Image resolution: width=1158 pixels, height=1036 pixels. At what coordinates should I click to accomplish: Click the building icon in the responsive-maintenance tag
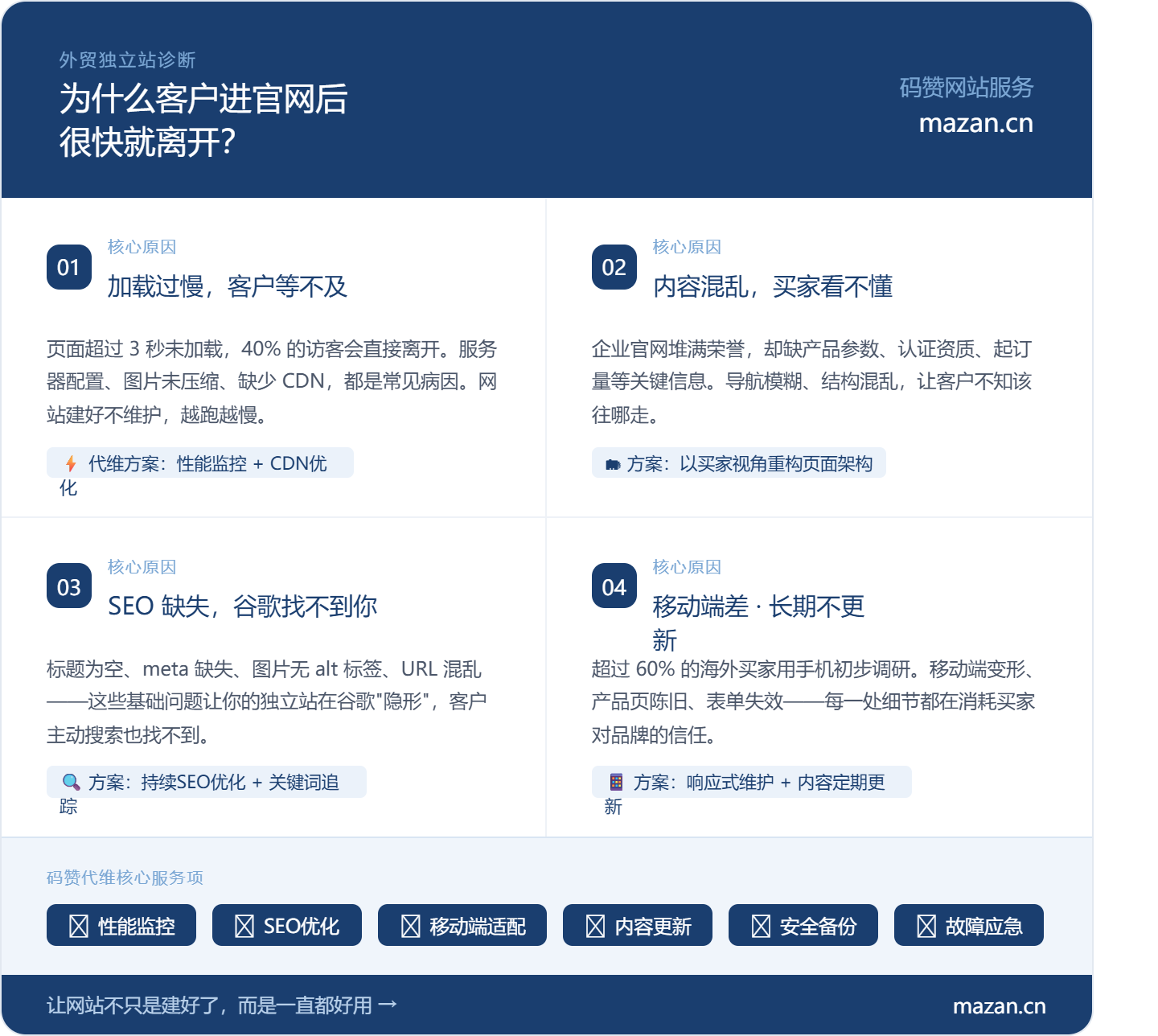[616, 782]
